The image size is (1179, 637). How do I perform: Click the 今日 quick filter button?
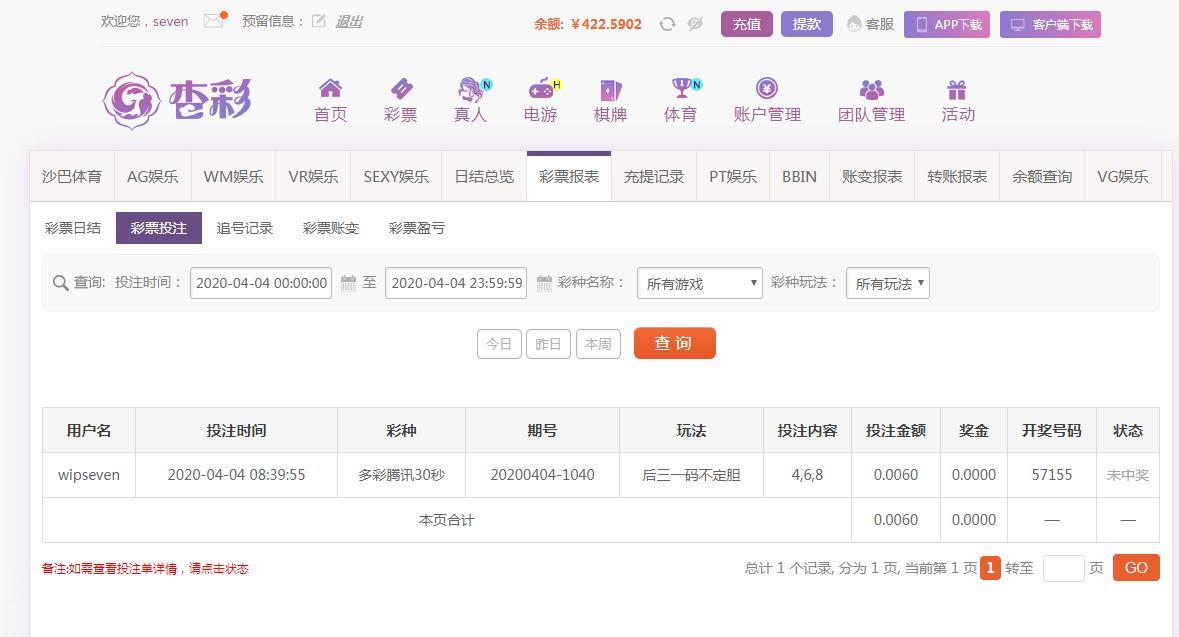point(499,344)
